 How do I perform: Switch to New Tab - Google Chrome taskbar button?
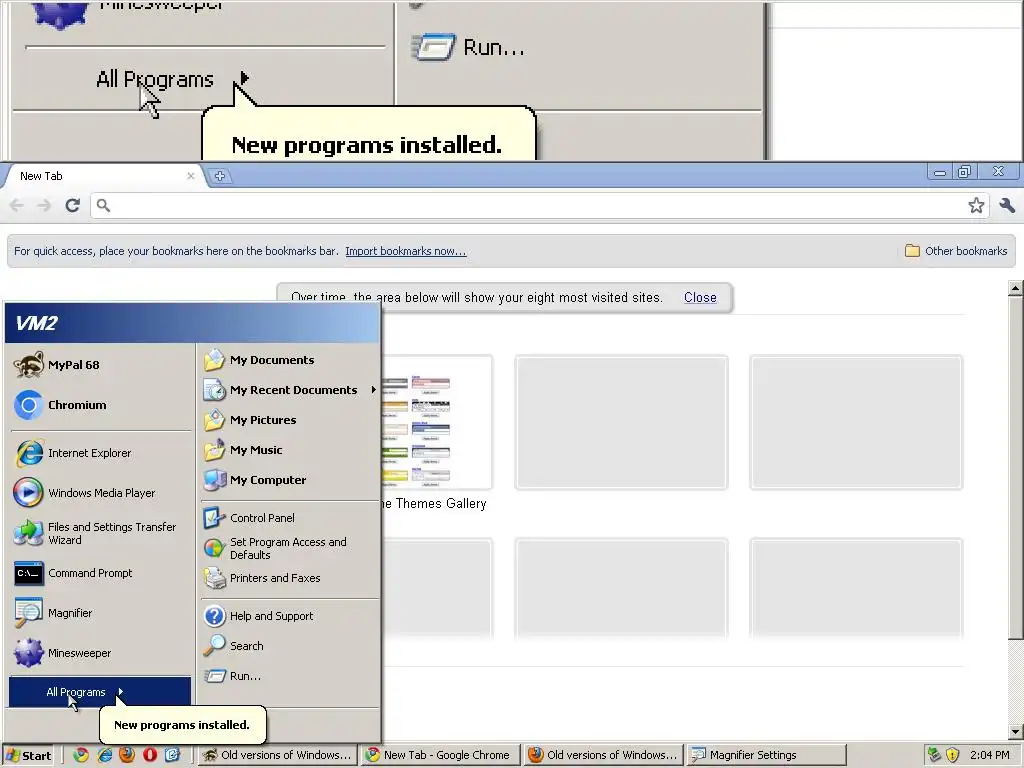coord(441,755)
